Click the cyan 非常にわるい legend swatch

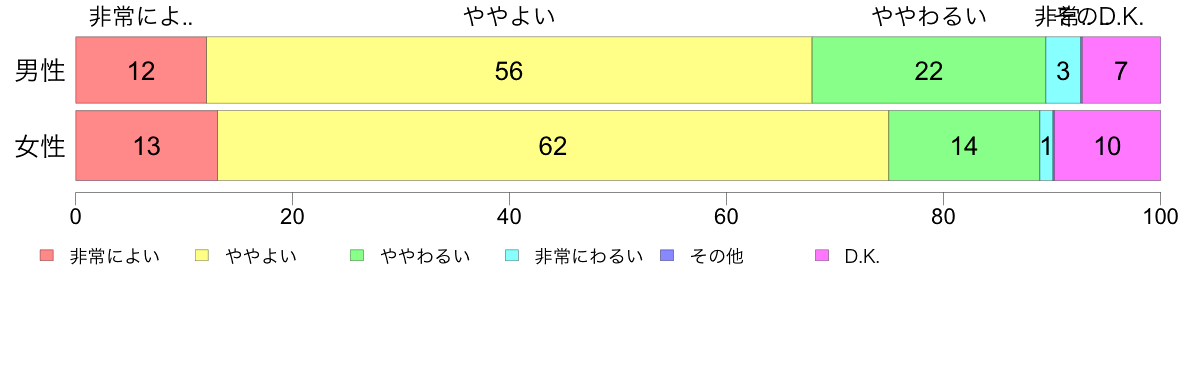click(x=512, y=256)
